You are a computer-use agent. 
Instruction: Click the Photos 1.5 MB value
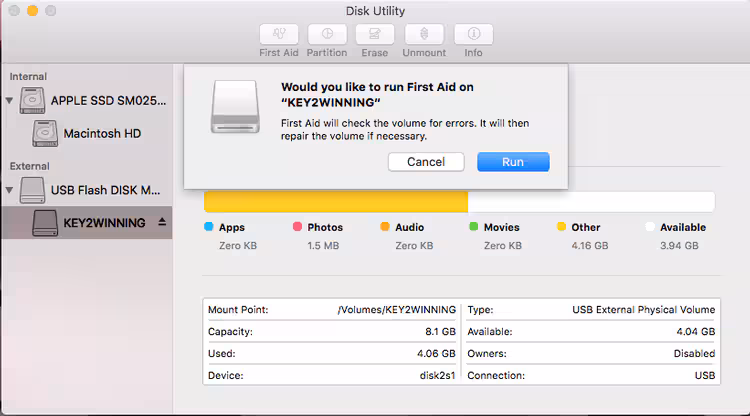pyautogui.click(x=323, y=246)
